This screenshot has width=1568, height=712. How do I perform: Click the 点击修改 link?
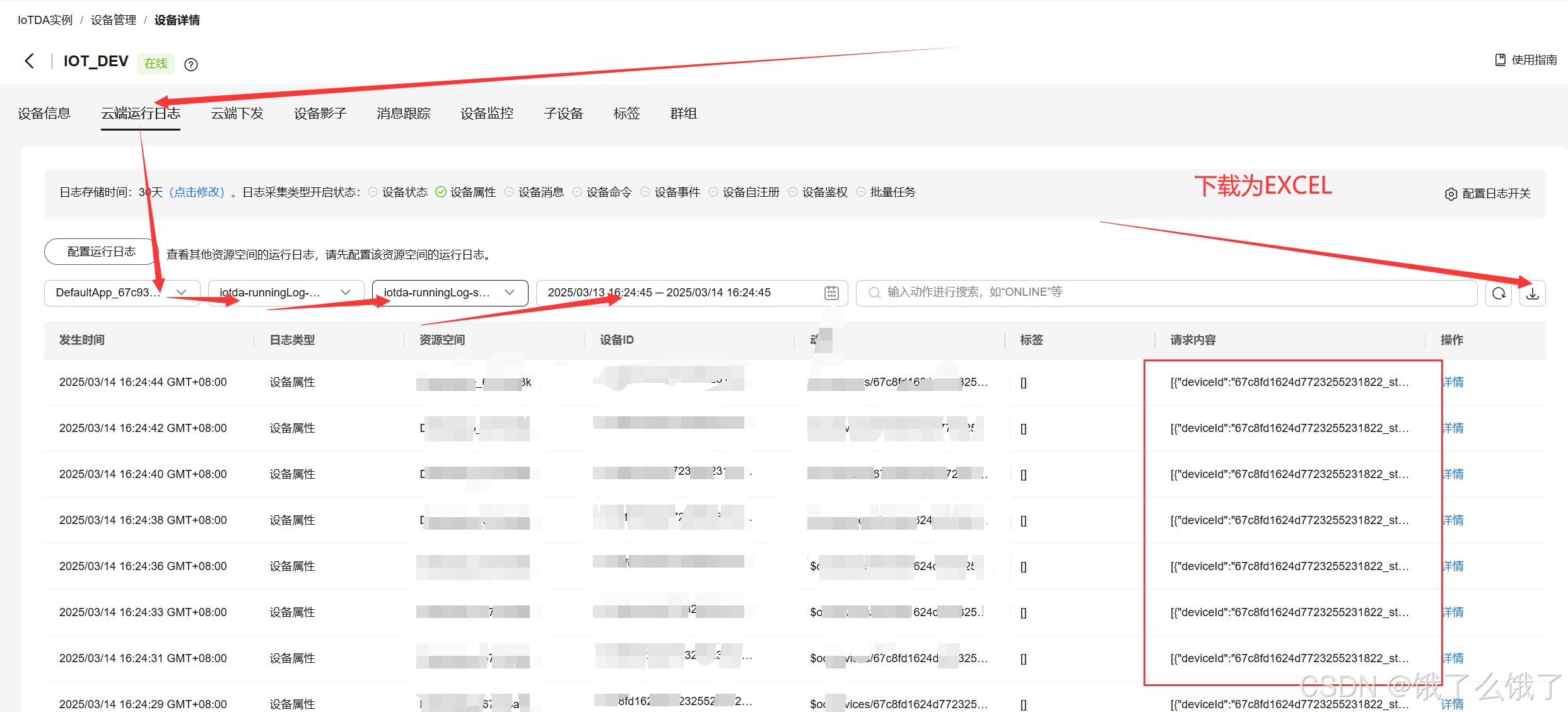tap(197, 192)
